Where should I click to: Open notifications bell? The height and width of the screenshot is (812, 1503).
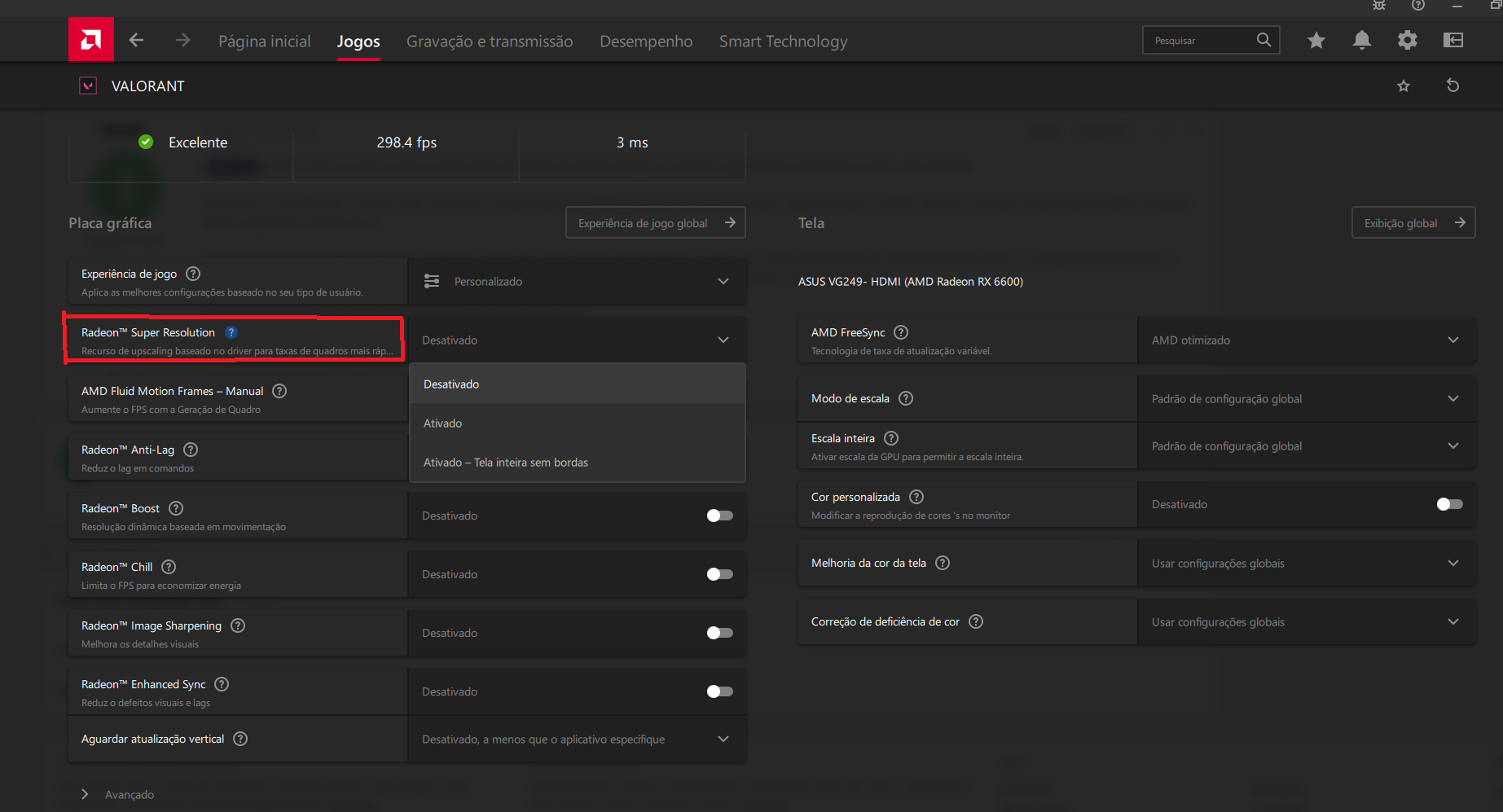1362,40
